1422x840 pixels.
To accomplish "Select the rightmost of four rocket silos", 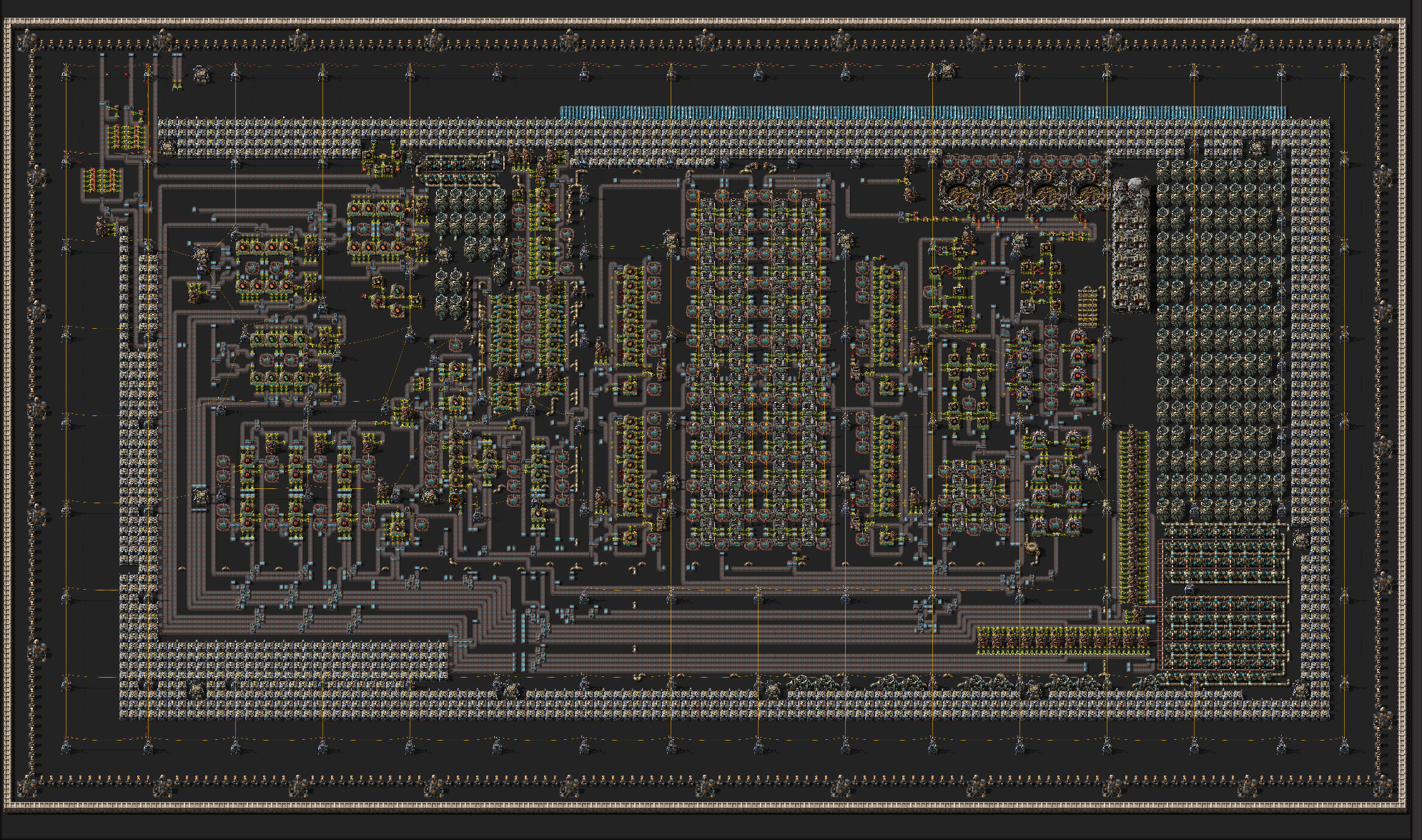I will [1089, 191].
